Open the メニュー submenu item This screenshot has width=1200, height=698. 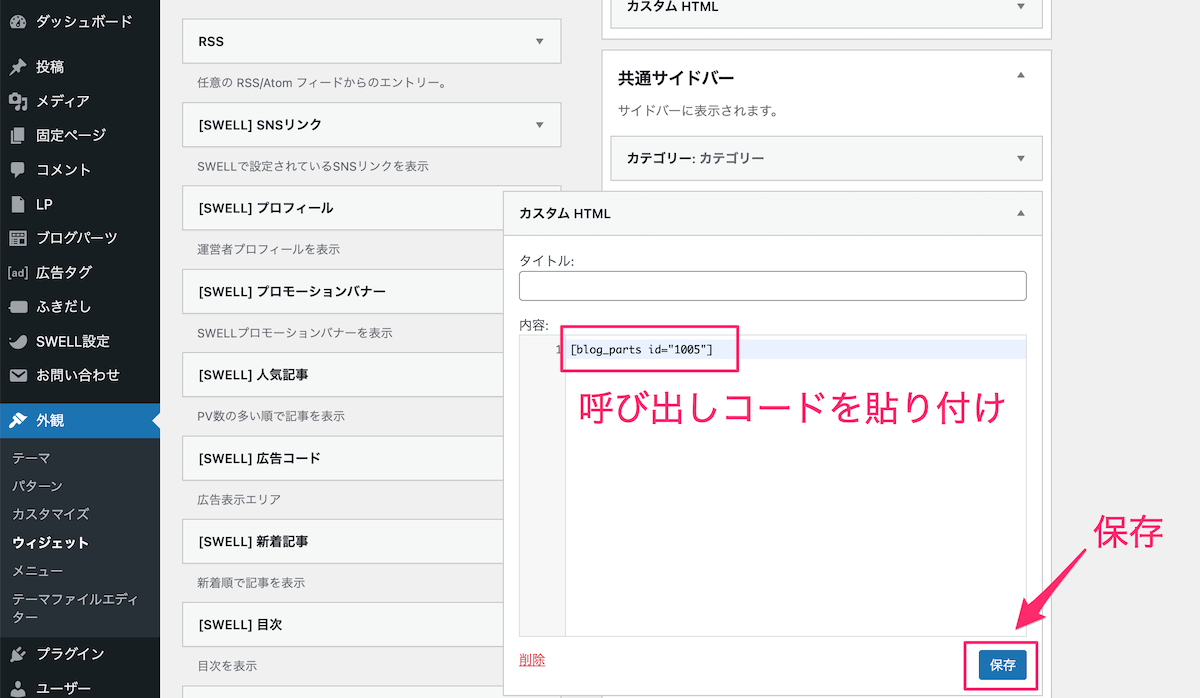coord(37,571)
